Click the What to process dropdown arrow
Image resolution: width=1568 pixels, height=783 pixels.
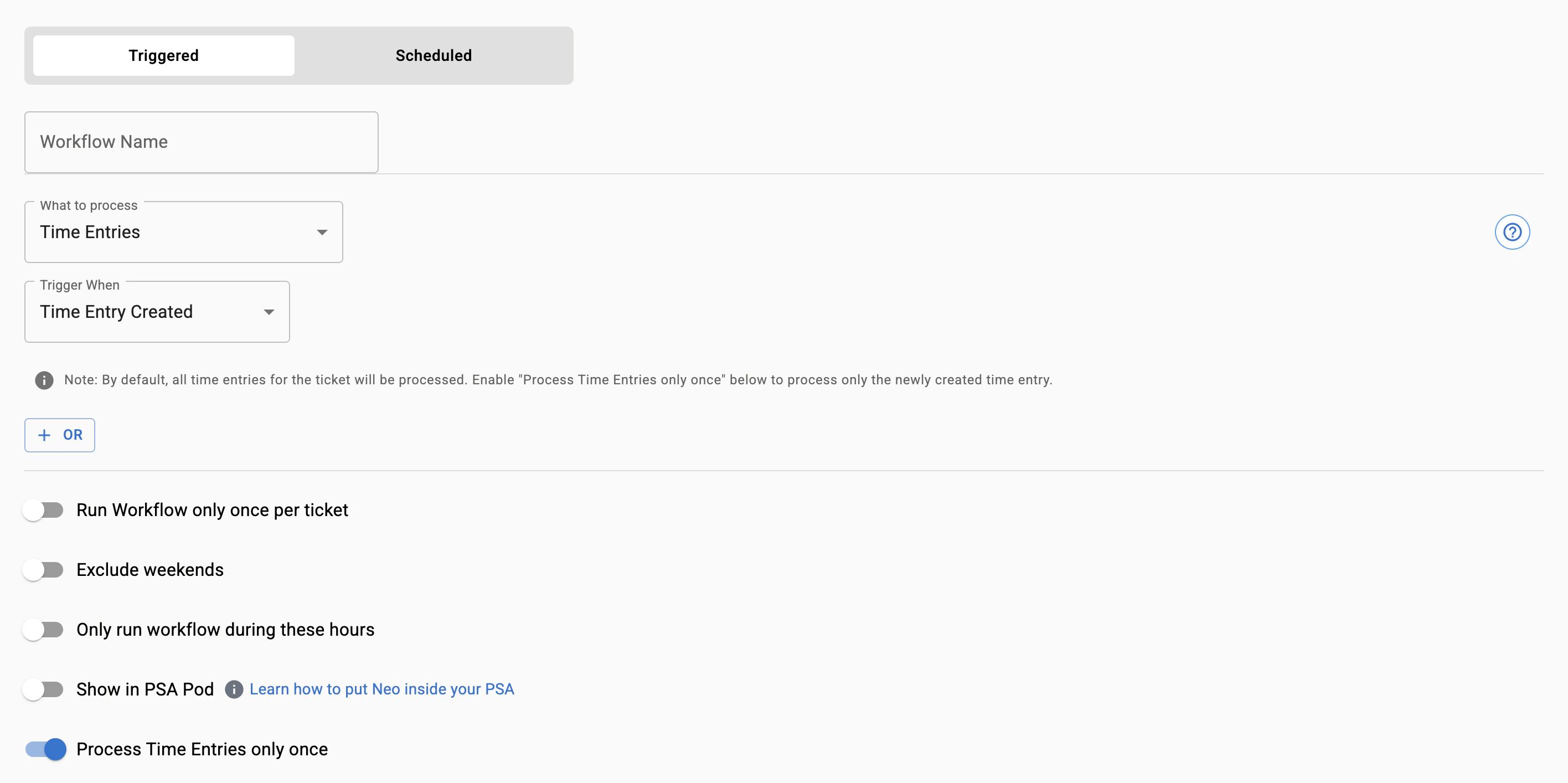click(322, 232)
